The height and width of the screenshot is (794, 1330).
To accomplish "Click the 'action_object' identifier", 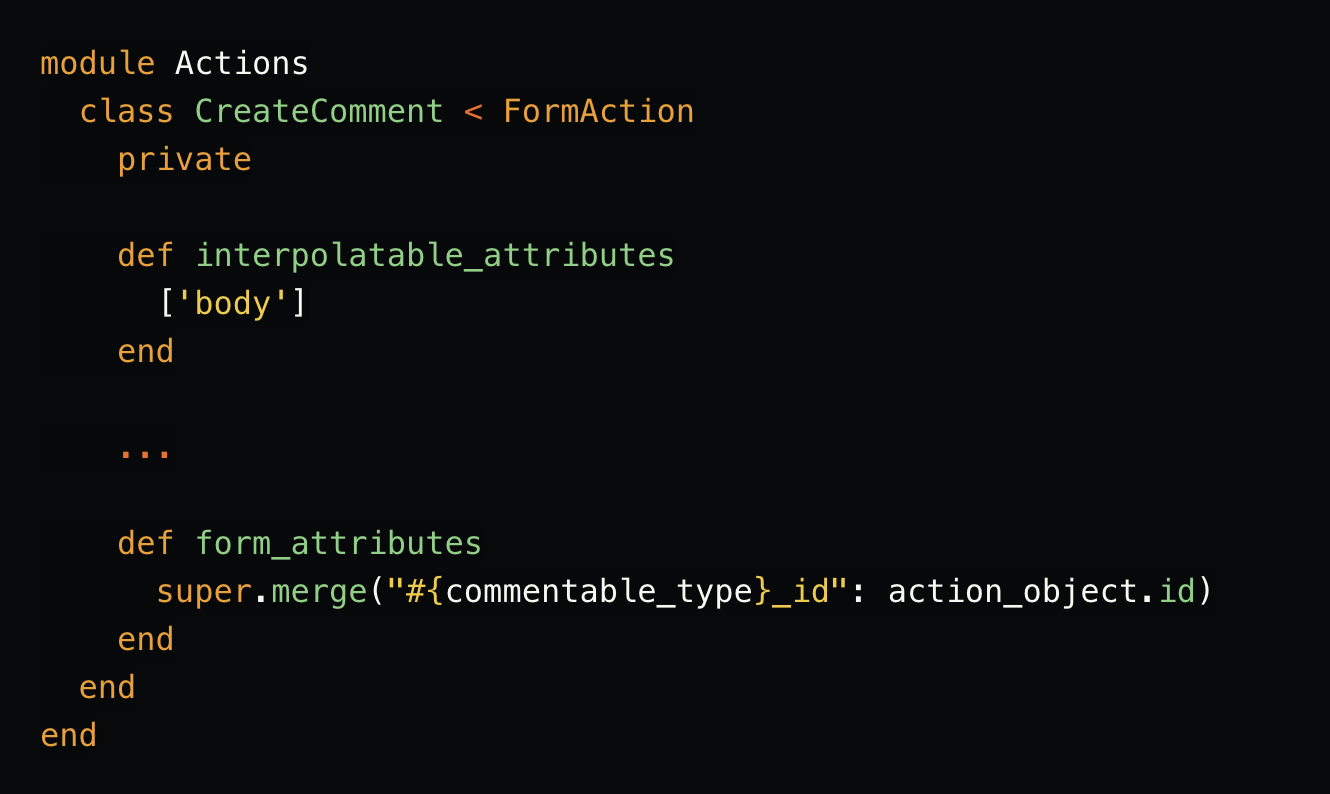I will click(x=1013, y=592).
